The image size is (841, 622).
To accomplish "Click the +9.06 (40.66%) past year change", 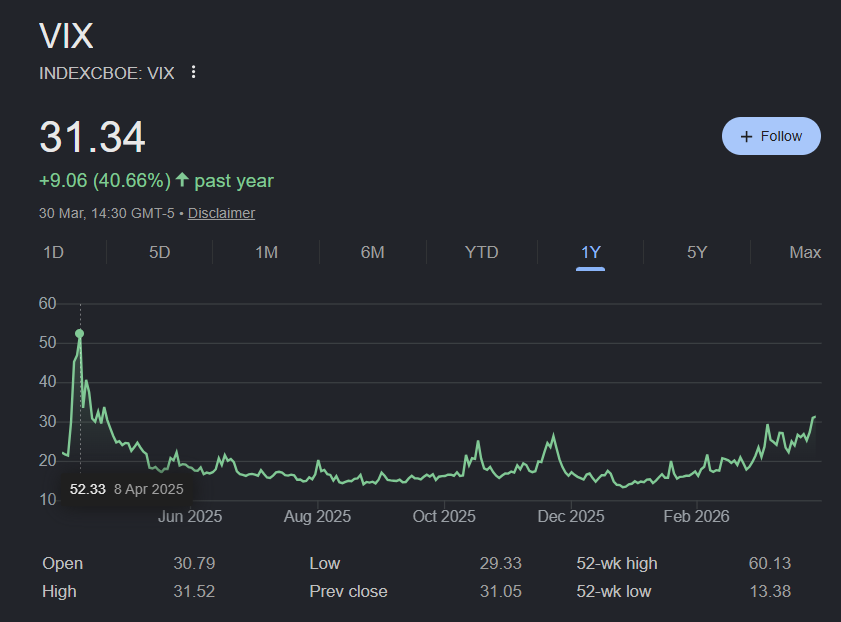I will 156,181.
